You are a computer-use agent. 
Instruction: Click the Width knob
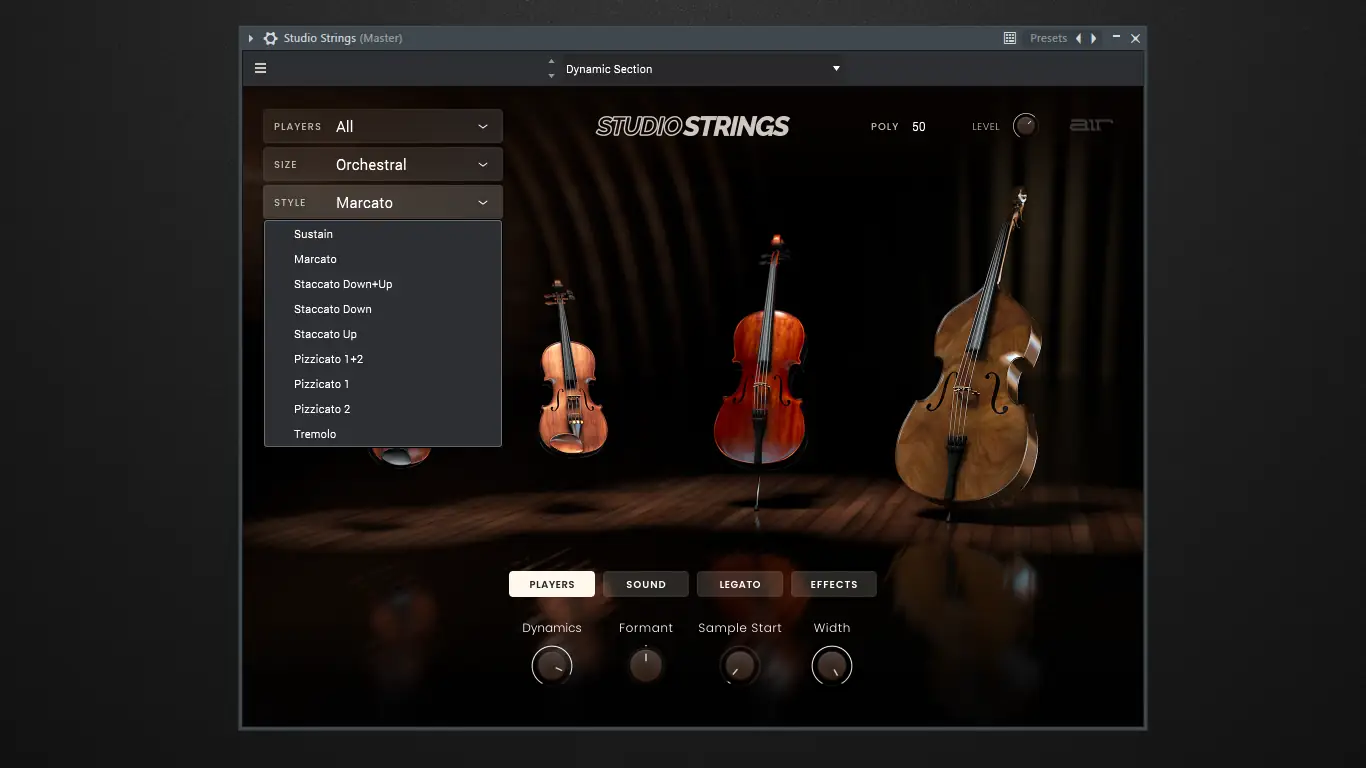coord(832,665)
